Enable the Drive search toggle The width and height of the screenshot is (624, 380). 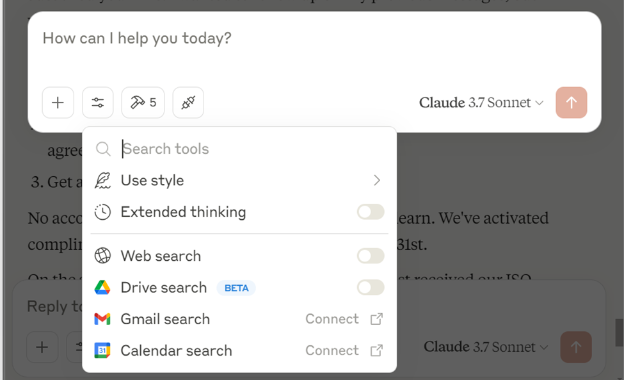click(370, 287)
